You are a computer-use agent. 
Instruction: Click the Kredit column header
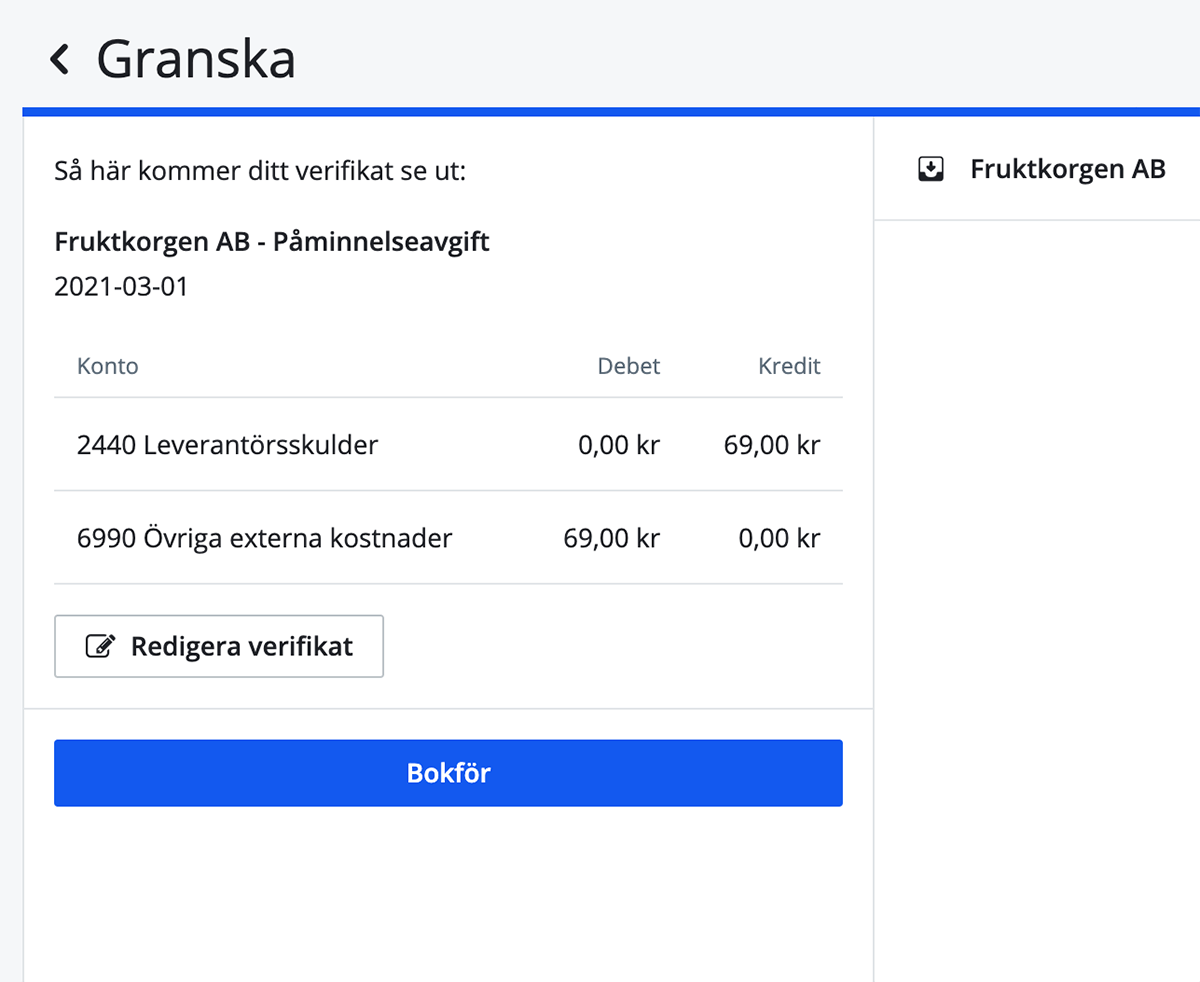[789, 366]
